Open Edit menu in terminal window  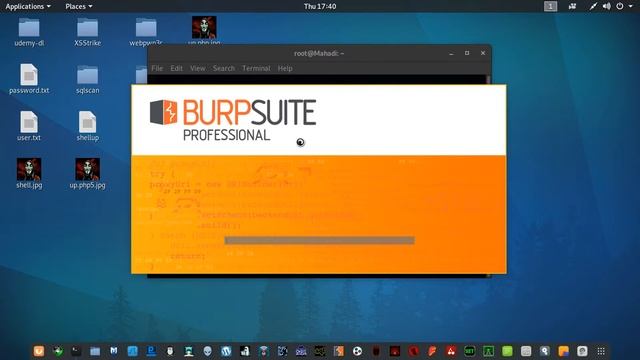tap(176, 68)
